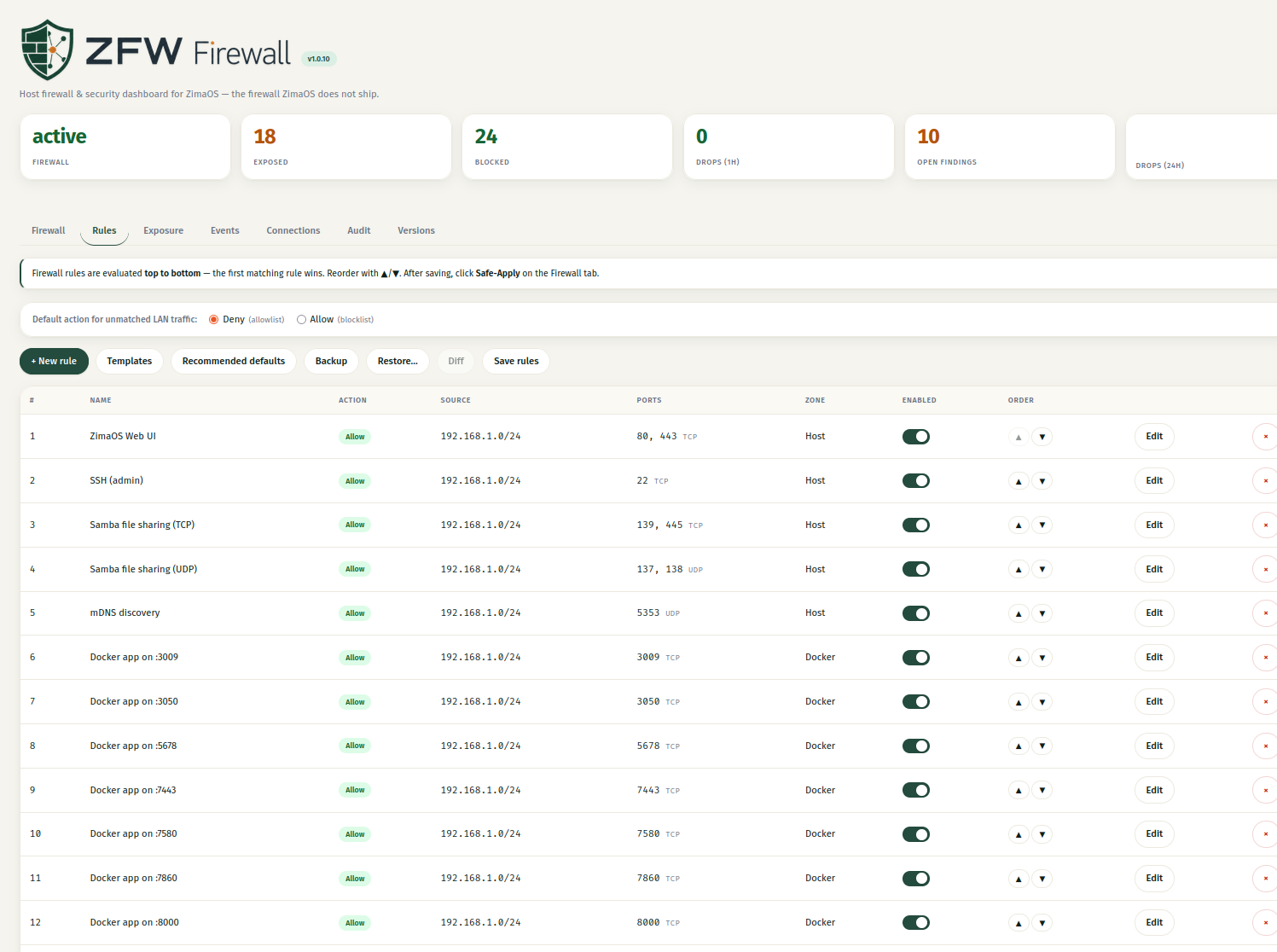Open the Templates menu
Image resolution: width=1277 pixels, height=952 pixels.
coord(130,362)
